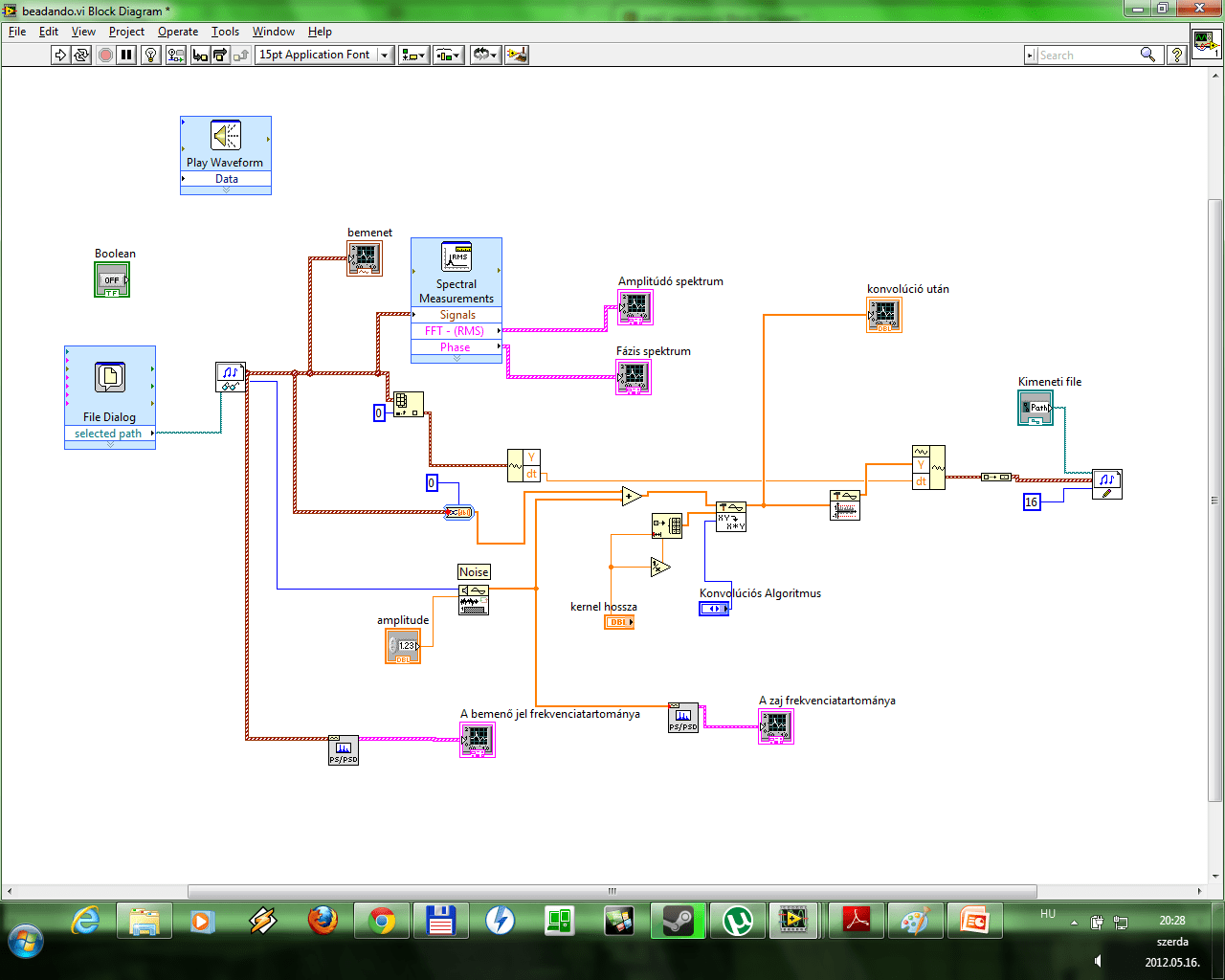The height and width of the screenshot is (980, 1225).
Task: Open the Window menu
Action: pyautogui.click(x=274, y=32)
